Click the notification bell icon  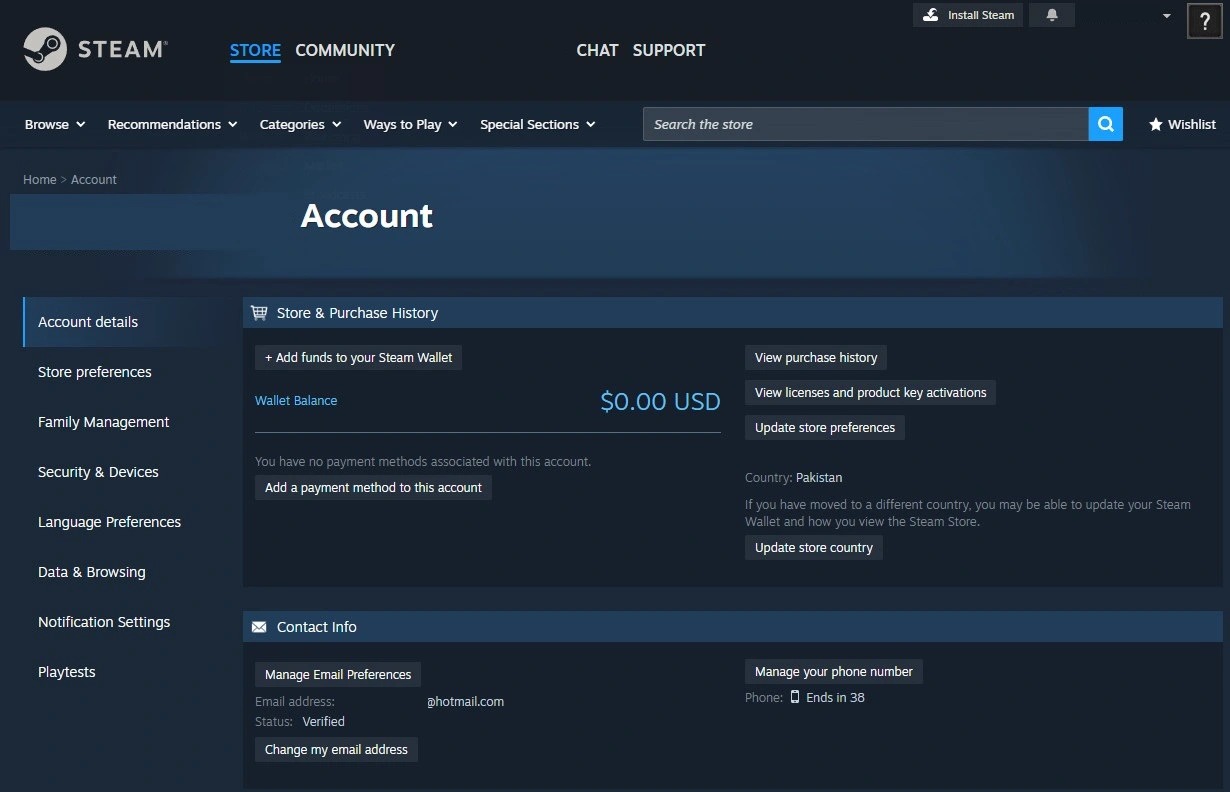pyautogui.click(x=1052, y=15)
